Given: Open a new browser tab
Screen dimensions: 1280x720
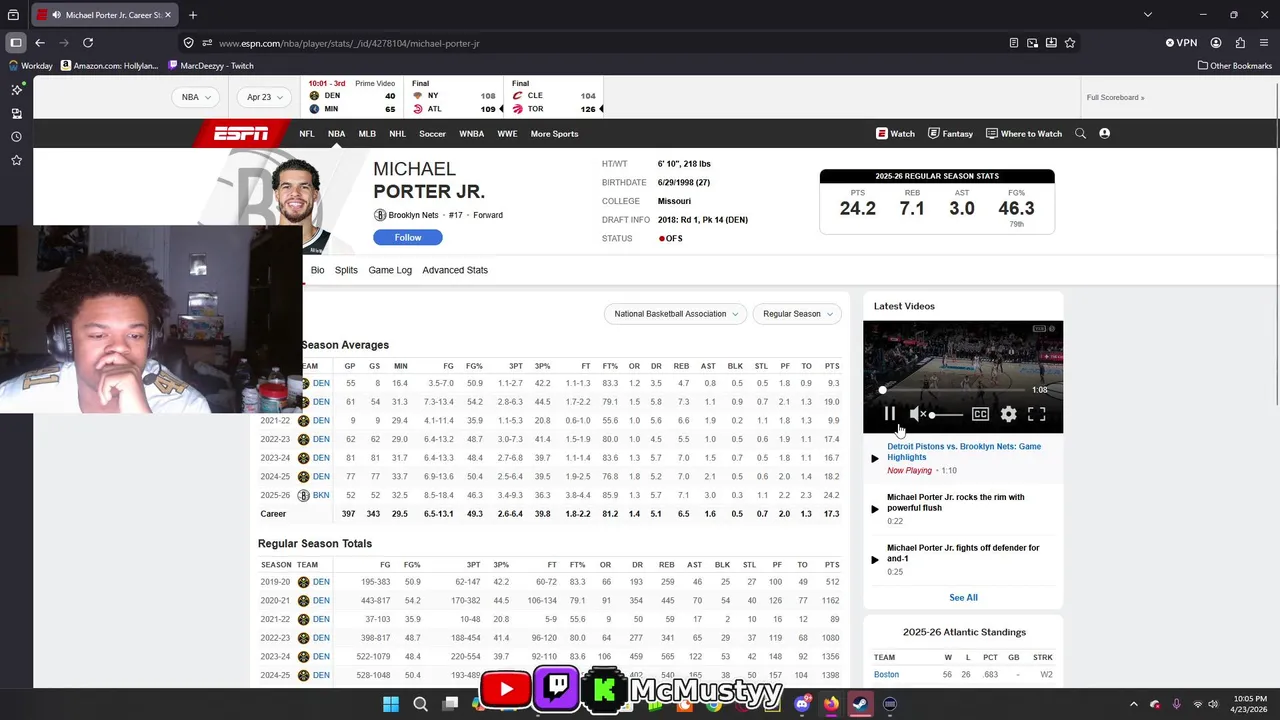Looking at the screenshot, I should pos(193,15).
